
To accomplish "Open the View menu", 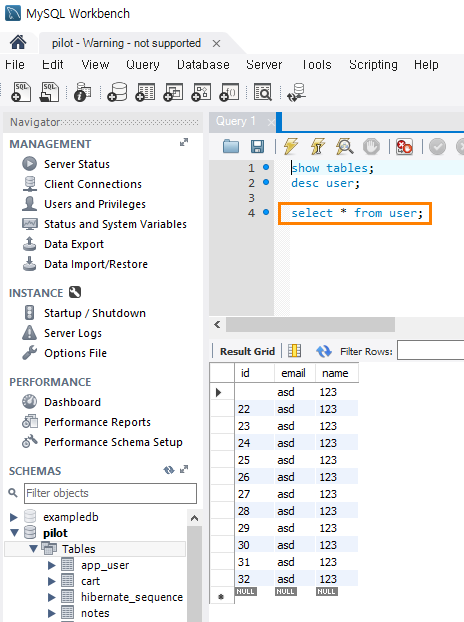I will click(x=95, y=64).
